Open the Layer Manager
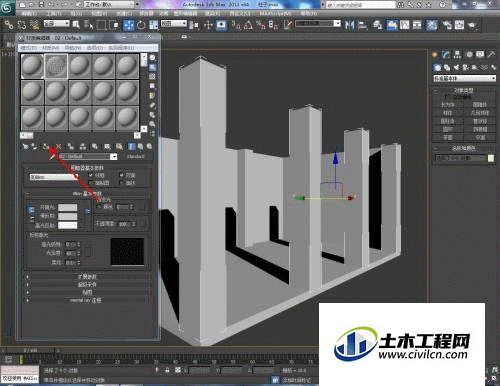This screenshot has width=500, height=386. 378,25
